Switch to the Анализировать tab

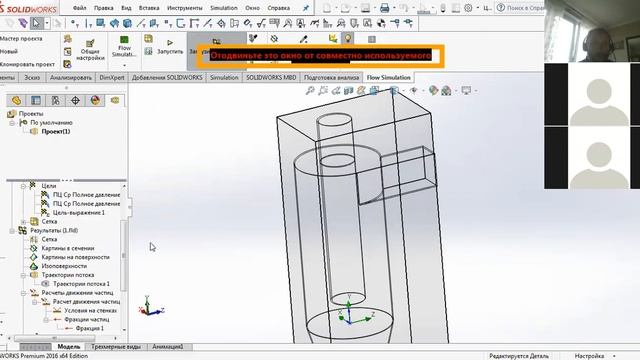71,78
